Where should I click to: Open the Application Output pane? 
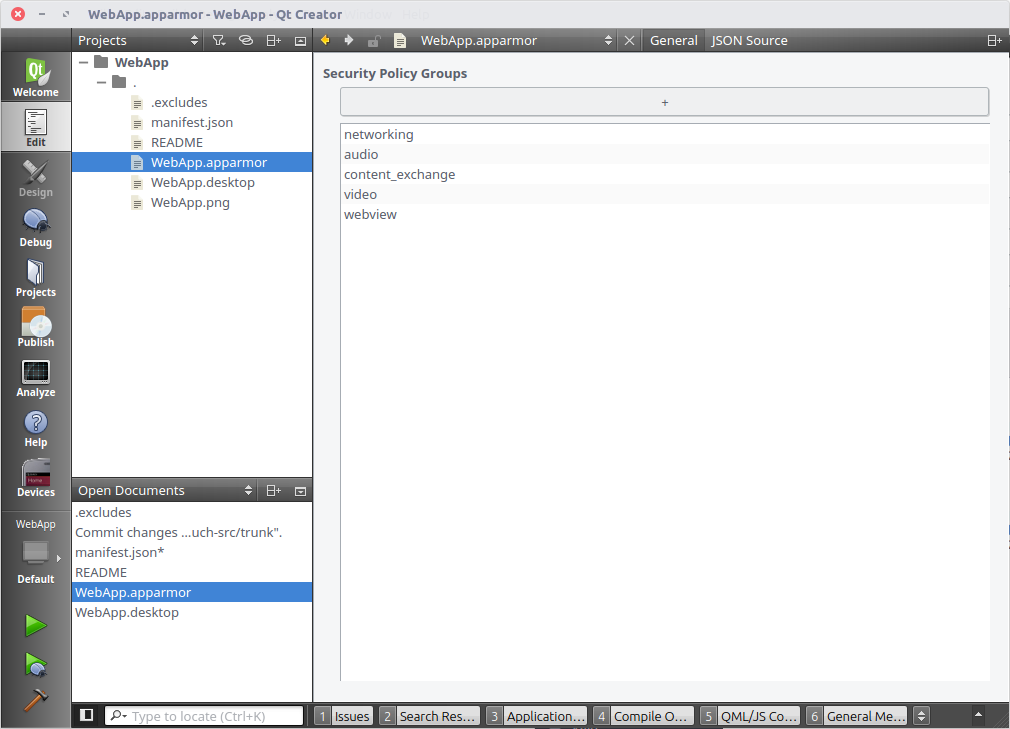537,716
